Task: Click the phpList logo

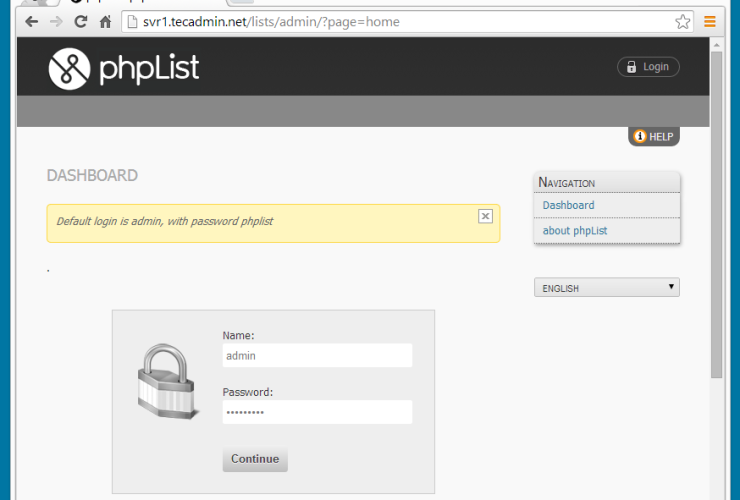Action: [124, 67]
